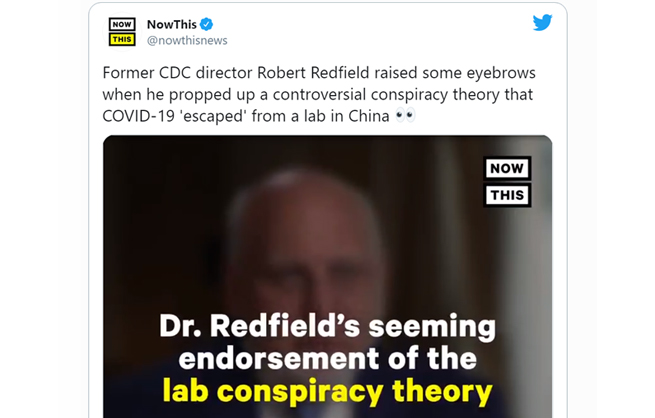Open the NowThis profile avatar
The image size is (655, 418).
122,32
